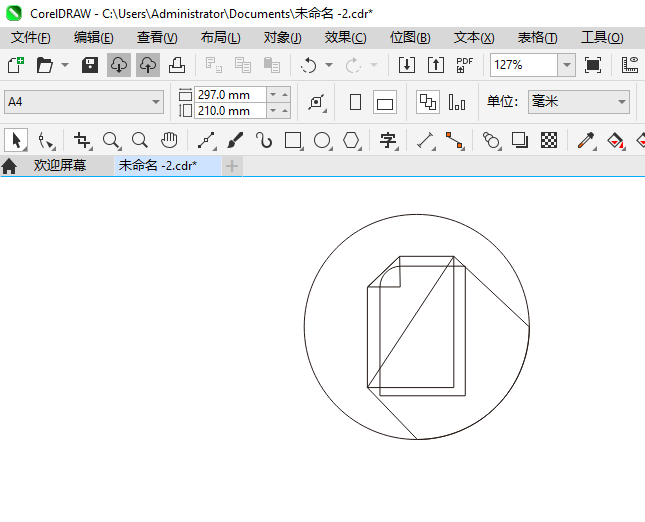Screen dimensions: 645x522
Task: Select the Color Eyedropper tool
Action: click(x=586, y=140)
